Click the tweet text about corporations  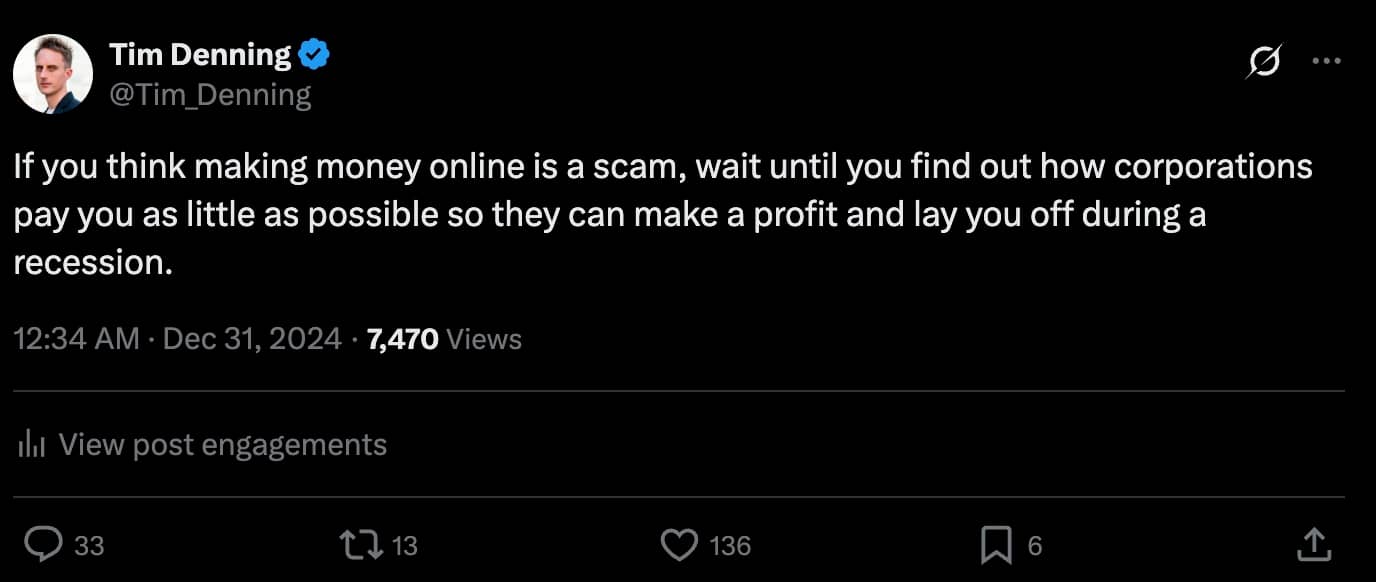pos(663,214)
